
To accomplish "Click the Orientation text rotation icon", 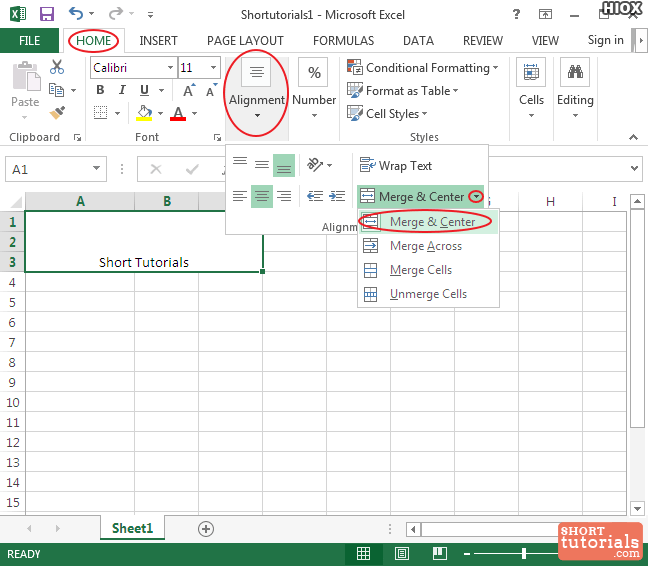I will (x=315, y=165).
